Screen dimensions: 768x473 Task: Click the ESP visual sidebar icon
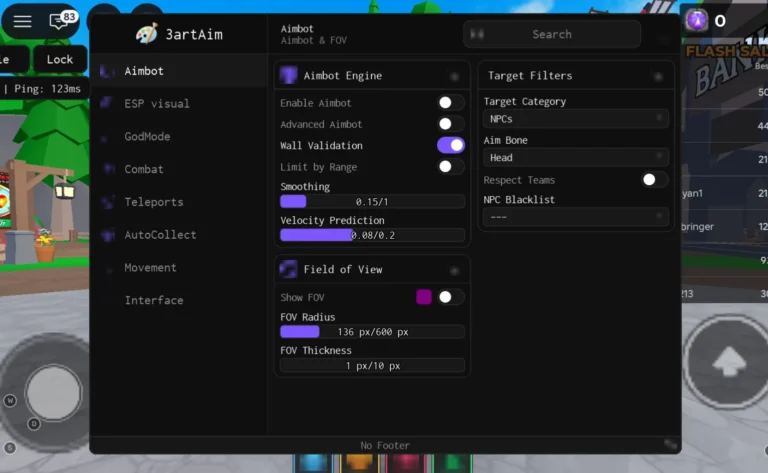pos(106,103)
